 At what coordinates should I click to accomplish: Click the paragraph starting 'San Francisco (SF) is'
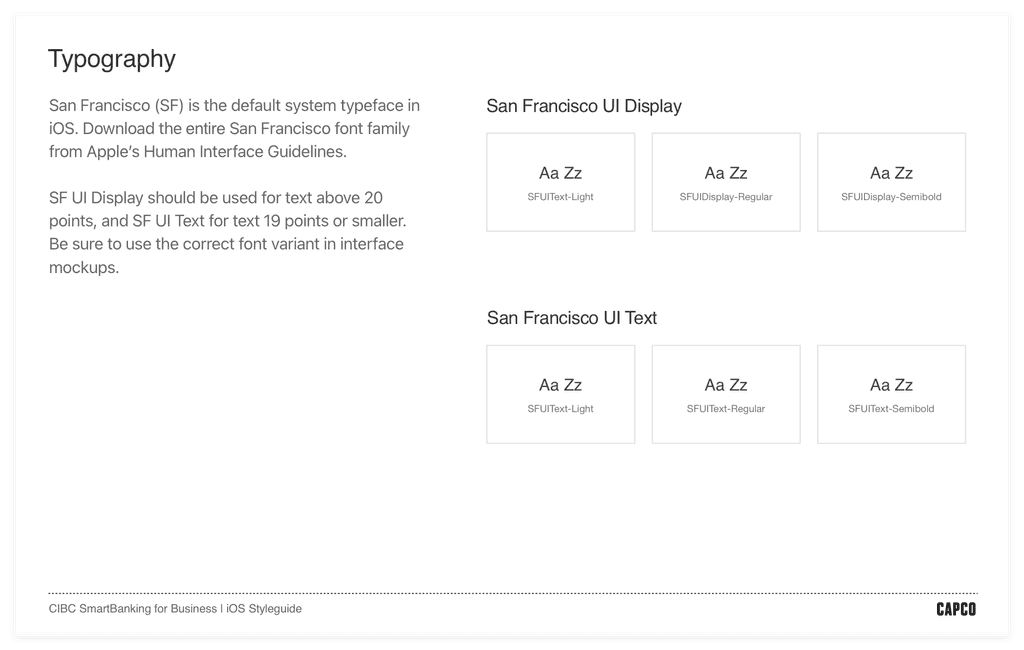234,129
